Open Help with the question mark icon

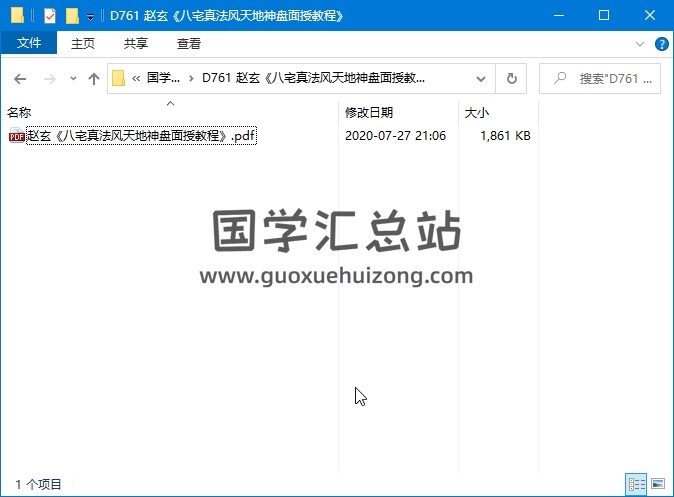[x=662, y=44]
